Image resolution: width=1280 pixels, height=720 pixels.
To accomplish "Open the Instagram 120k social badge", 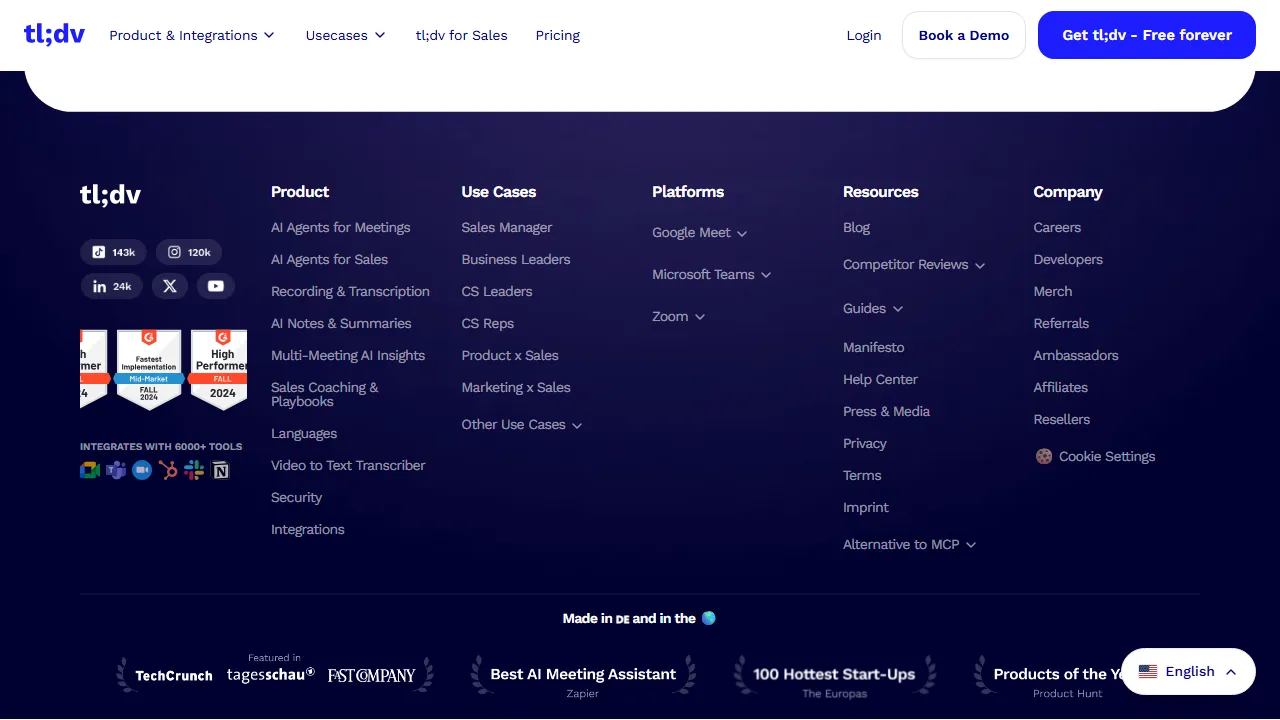I will pos(189,252).
